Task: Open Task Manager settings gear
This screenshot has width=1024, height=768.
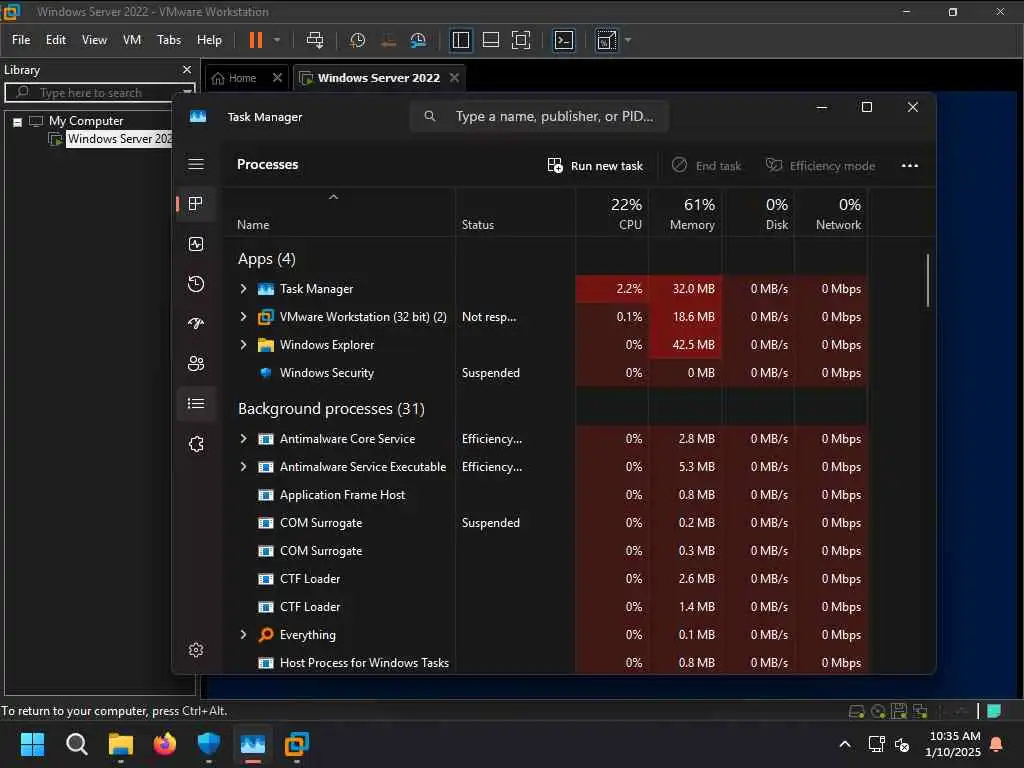Action: [196, 650]
